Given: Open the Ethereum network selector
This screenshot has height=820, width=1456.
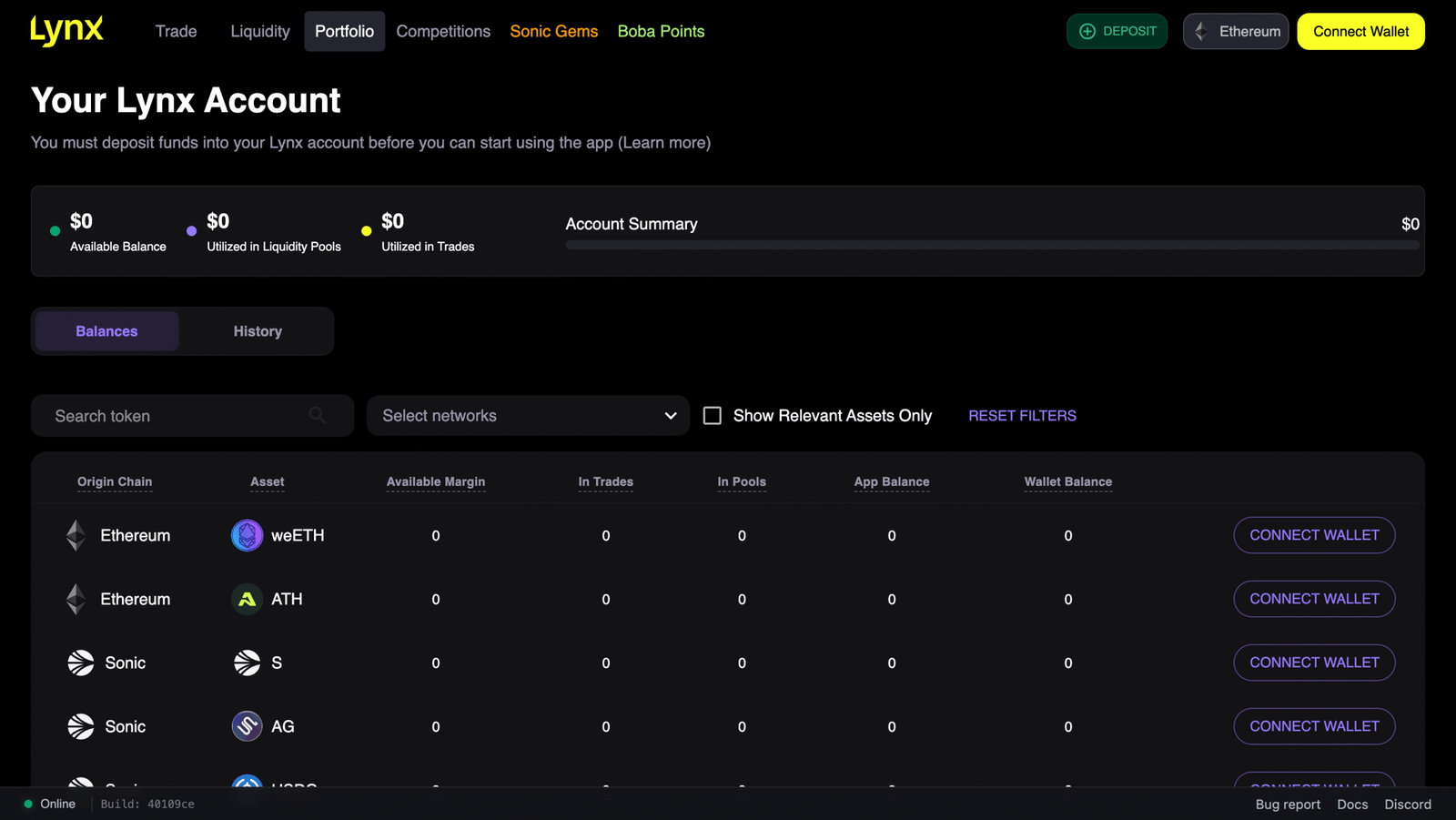Looking at the screenshot, I should click(1235, 32).
